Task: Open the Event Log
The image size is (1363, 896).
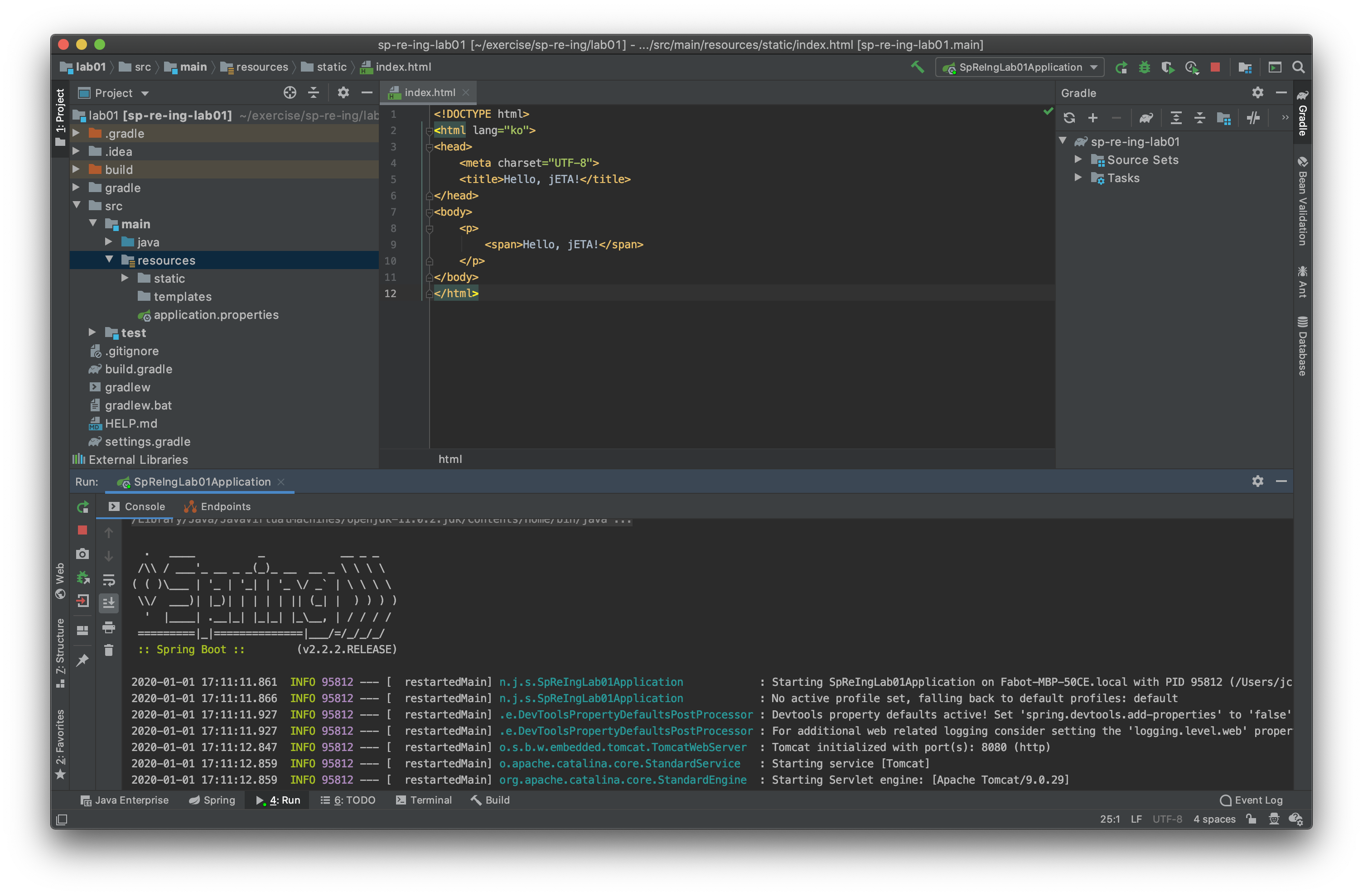Action: point(1252,800)
